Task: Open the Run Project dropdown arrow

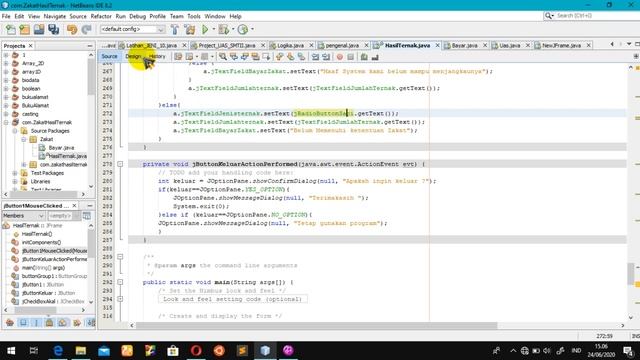Action: coord(213,29)
